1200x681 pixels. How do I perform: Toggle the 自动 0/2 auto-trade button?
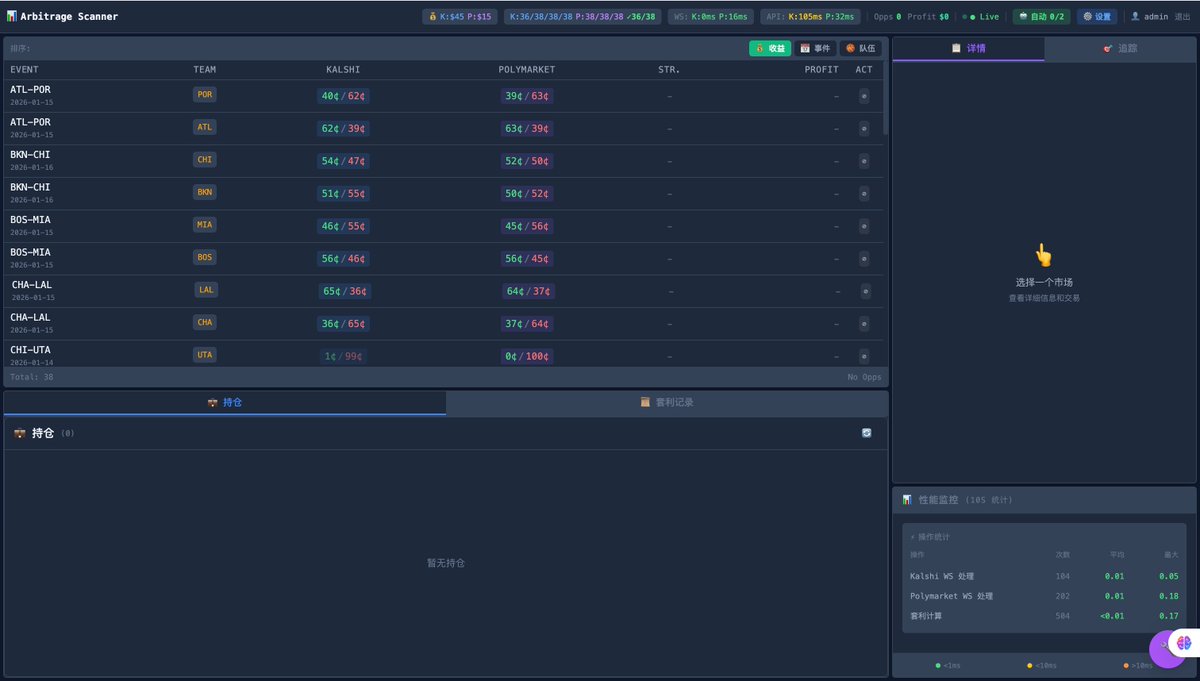point(1041,16)
